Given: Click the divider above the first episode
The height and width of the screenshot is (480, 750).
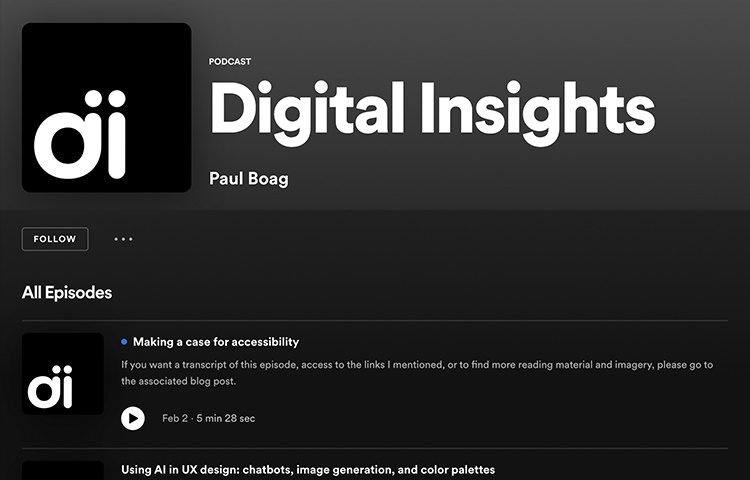Looking at the screenshot, I should click(x=375, y=320).
